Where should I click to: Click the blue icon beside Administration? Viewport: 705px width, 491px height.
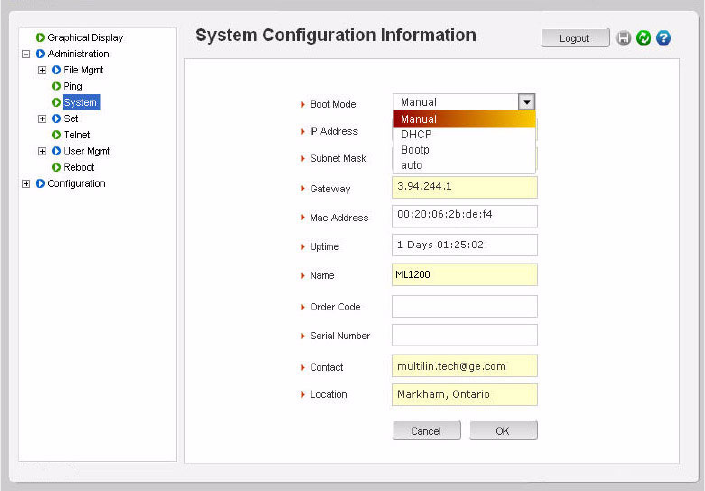click(x=40, y=54)
